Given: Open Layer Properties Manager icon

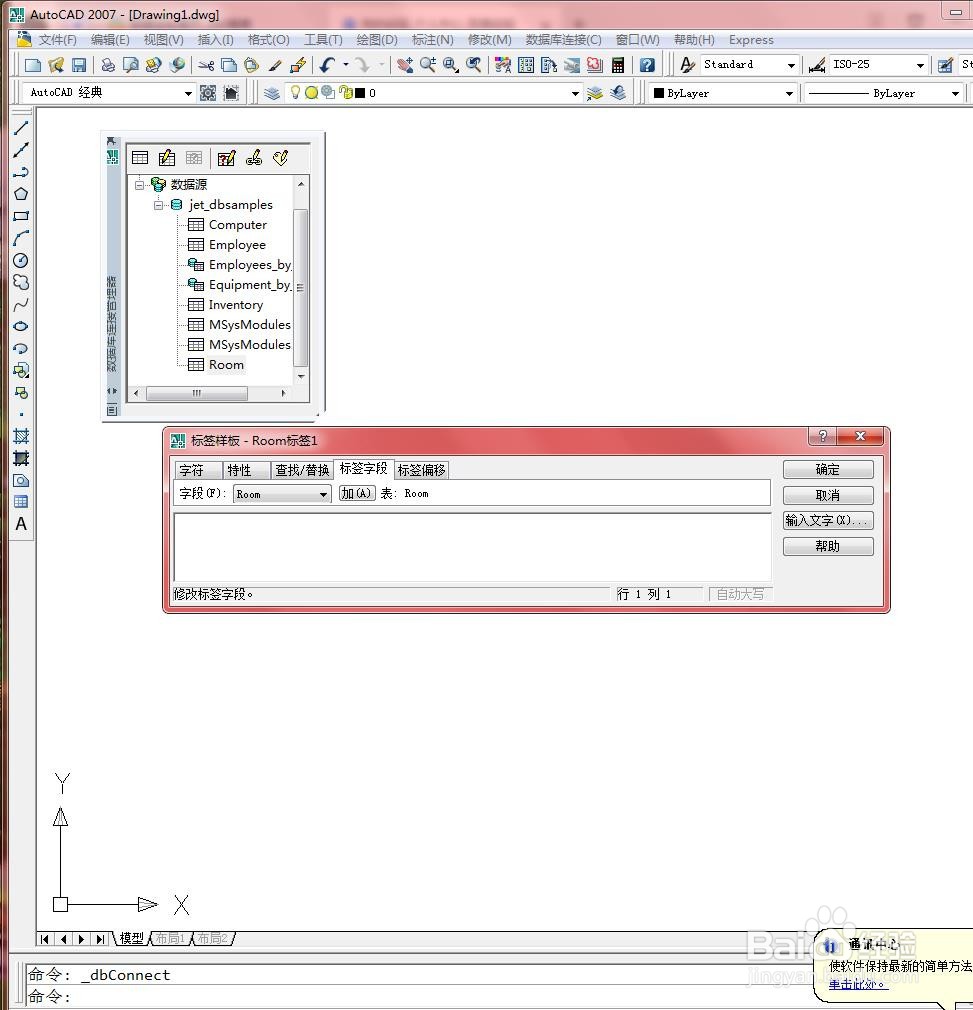Looking at the screenshot, I should [272, 93].
